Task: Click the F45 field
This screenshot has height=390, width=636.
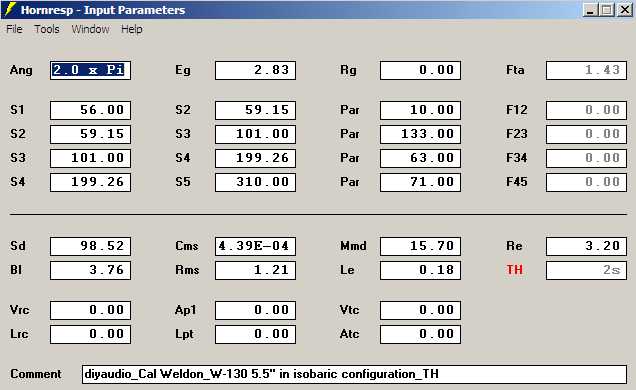Action: (x=587, y=182)
